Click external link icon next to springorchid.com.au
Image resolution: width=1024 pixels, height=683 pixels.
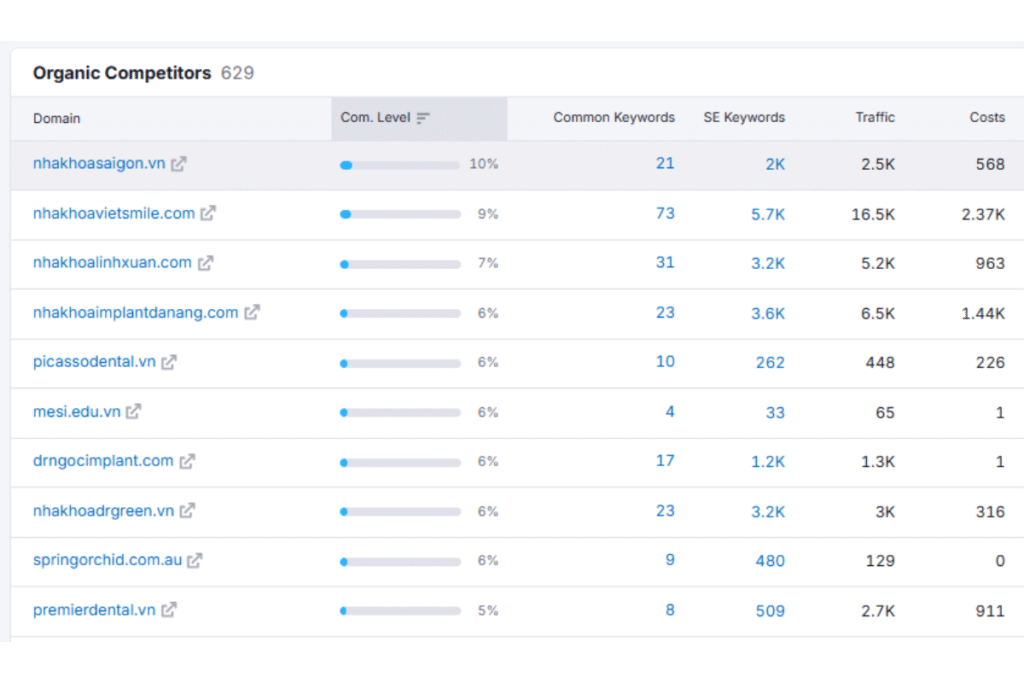pos(195,560)
